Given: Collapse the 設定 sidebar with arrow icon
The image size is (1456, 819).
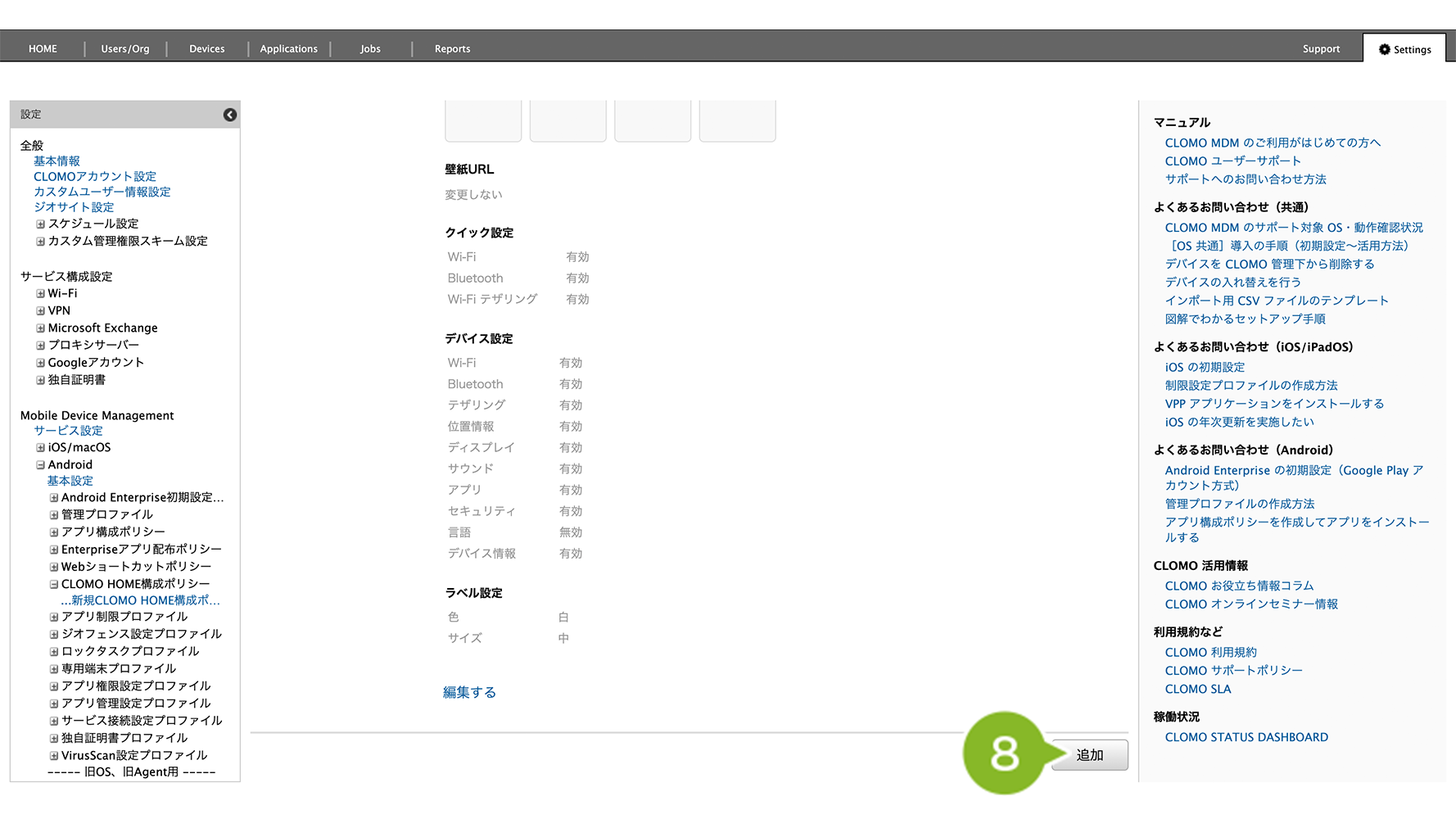Looking at the screenshot, I should [230, 115].
